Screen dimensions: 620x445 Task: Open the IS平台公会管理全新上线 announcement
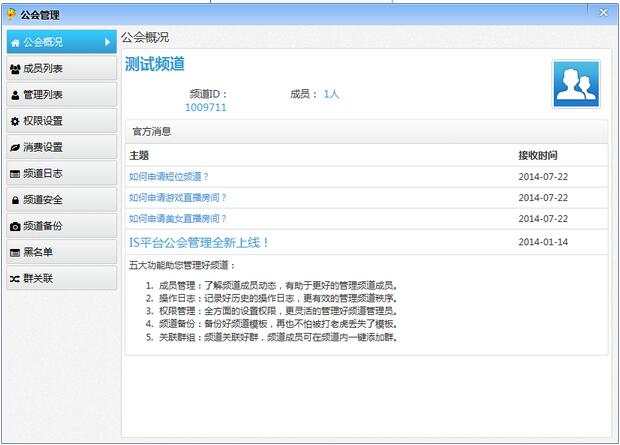point(199,242)
